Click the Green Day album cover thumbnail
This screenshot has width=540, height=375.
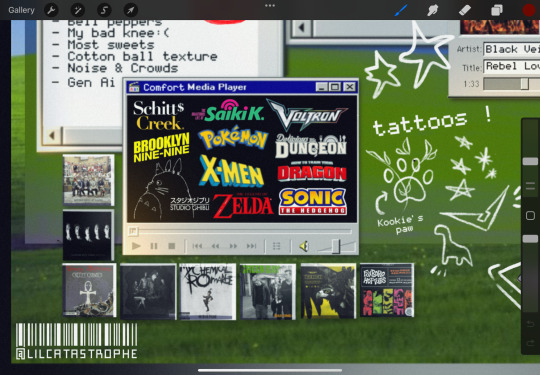[x=268, y=292]
